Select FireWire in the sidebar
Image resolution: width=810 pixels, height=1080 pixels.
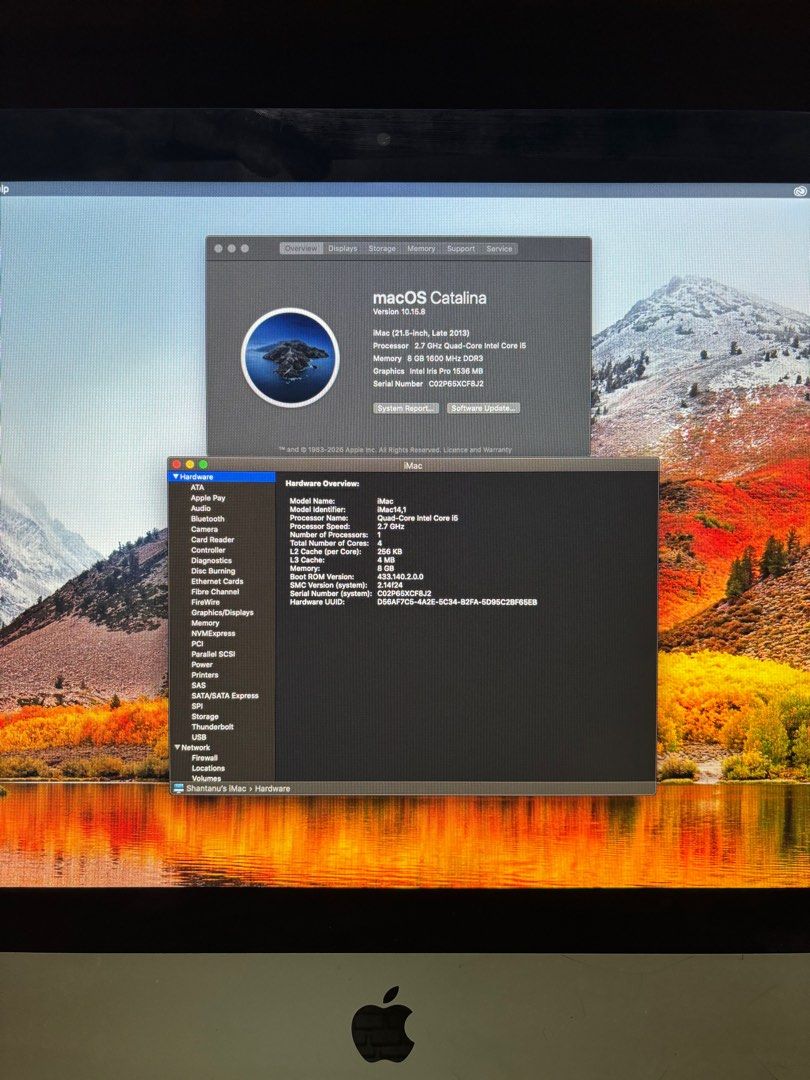pos(206,601)
